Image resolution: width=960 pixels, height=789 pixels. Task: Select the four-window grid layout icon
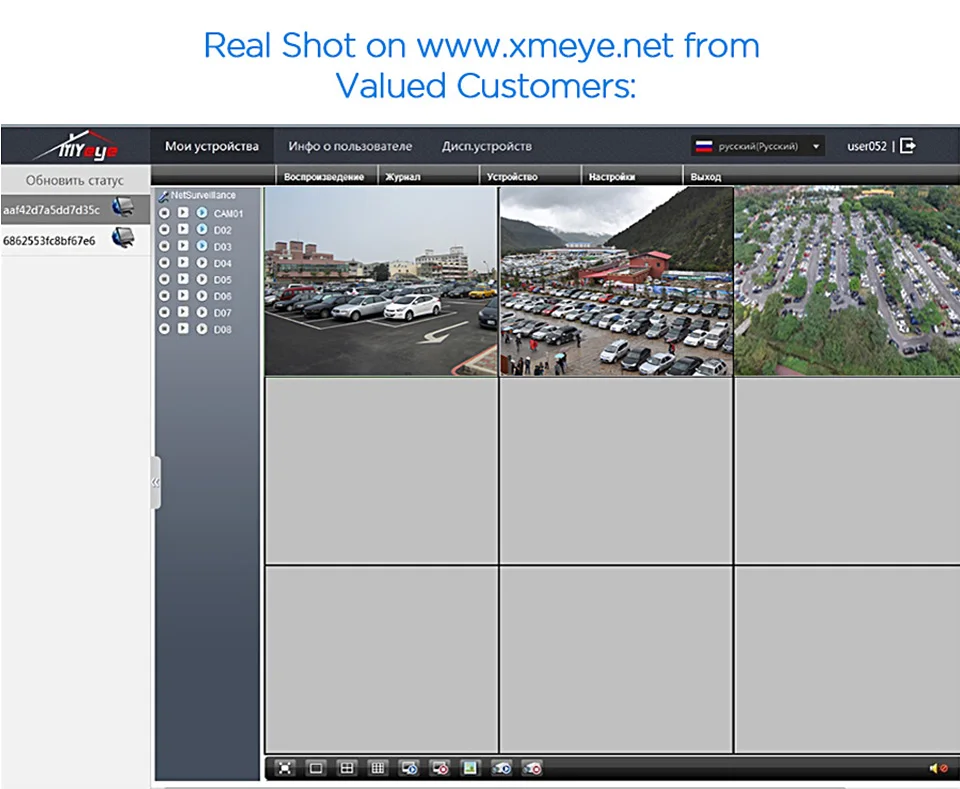(347, 768)
